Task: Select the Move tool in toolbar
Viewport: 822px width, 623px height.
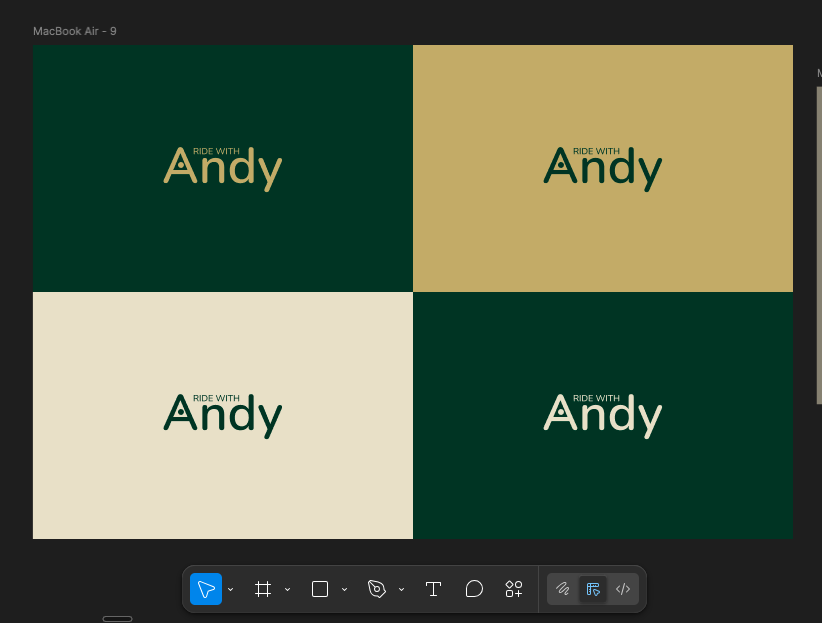Action: [206, 589]
